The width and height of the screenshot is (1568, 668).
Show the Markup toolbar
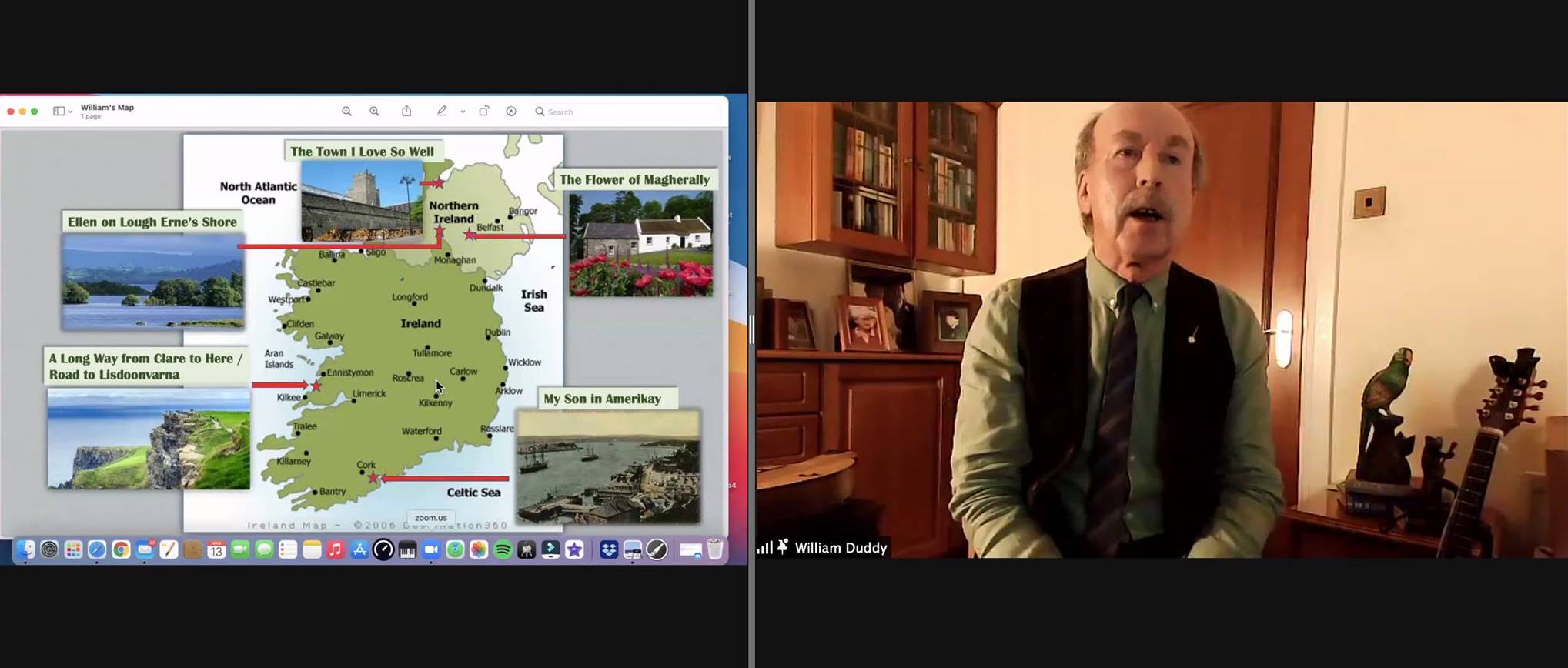coord(511,112)
